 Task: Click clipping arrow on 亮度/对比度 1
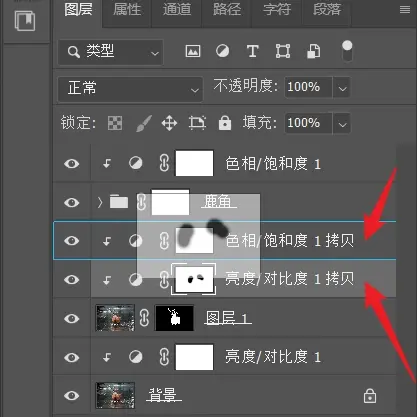pos(107,358)
